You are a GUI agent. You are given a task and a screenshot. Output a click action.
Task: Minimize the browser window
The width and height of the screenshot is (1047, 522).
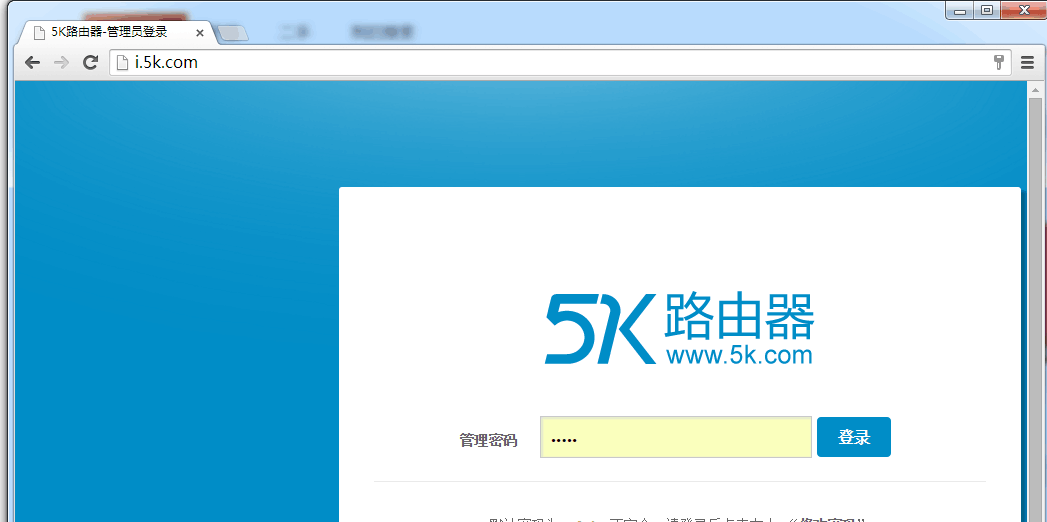(x=960, y=10)
